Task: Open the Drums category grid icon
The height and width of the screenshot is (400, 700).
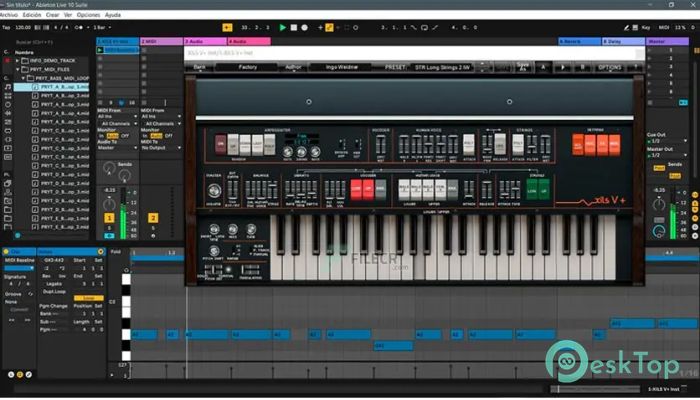Action: coord(7,96)
